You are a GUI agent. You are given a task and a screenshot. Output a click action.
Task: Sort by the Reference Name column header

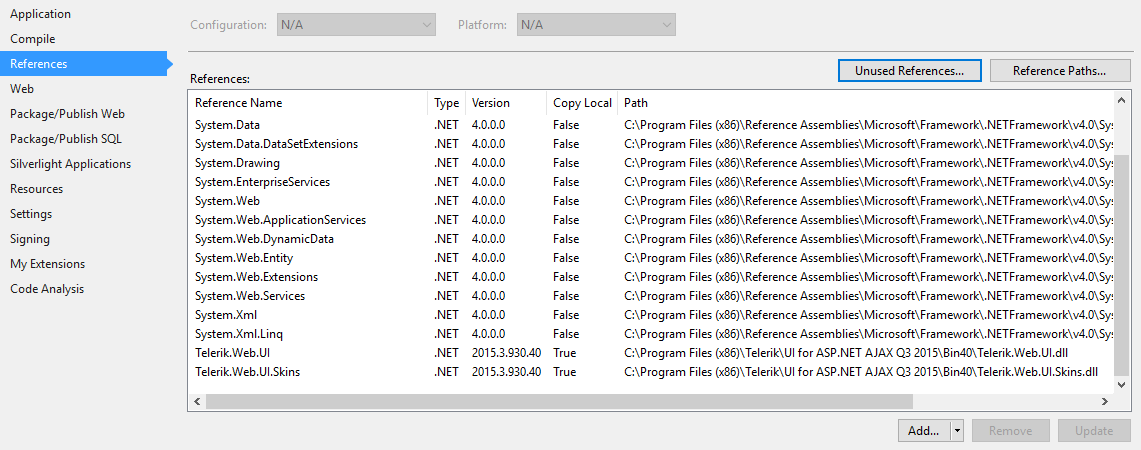[x=239, y=103]
